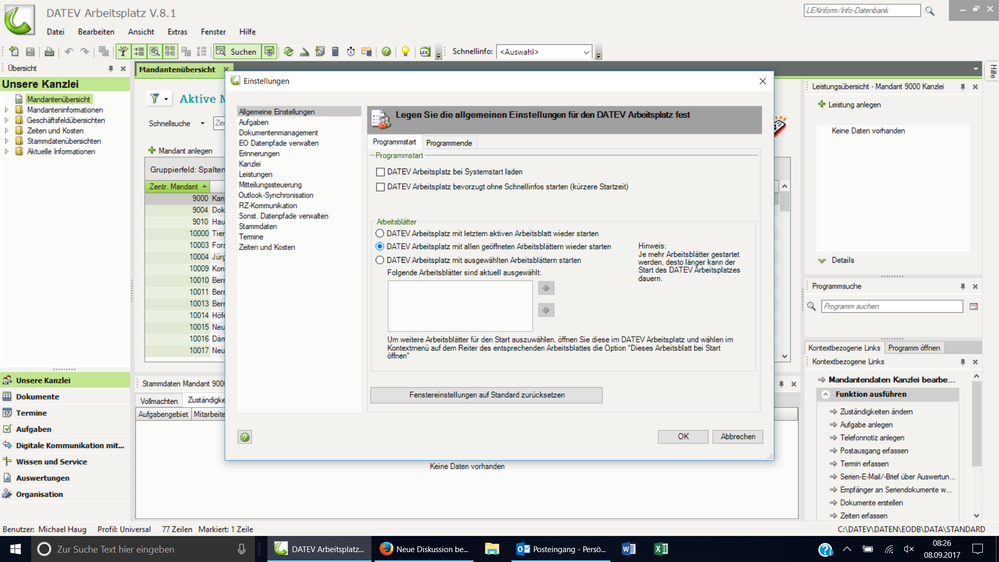Click the Programm suchen input field
Viewport: 999px width, 562px height.
pos(891,306)
